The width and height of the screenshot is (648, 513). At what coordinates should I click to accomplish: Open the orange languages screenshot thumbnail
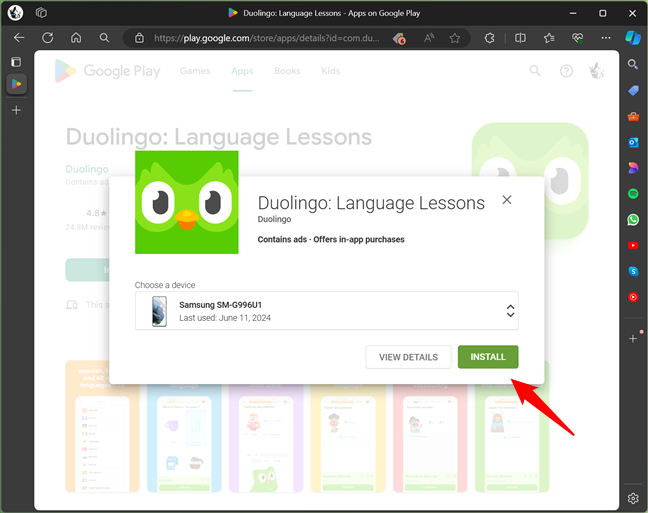tap(102, 426)
